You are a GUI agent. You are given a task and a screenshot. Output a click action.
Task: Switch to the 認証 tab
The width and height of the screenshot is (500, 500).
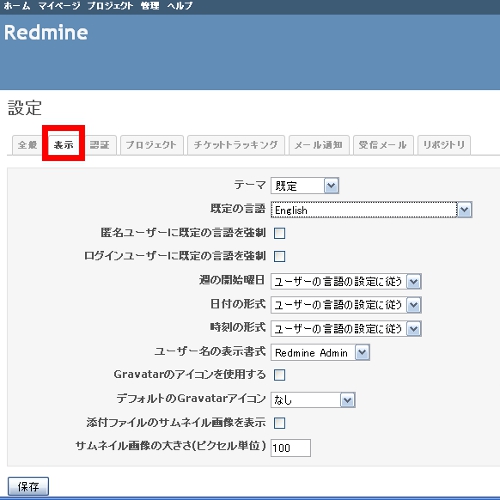pos(99,145)
